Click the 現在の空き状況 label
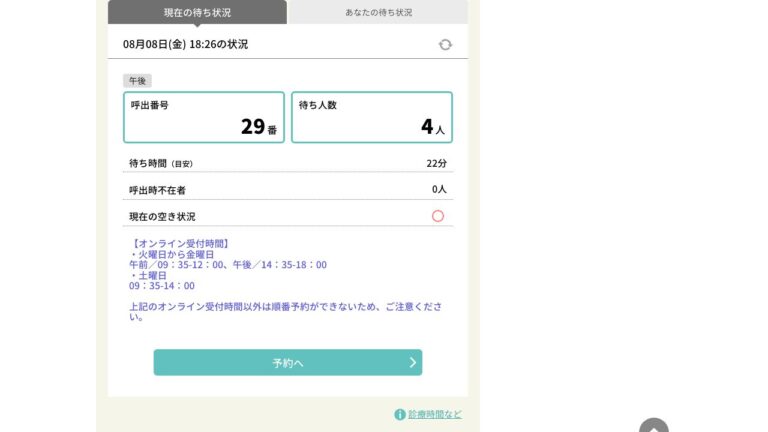 pyautogui.click(x=162, y=217)
